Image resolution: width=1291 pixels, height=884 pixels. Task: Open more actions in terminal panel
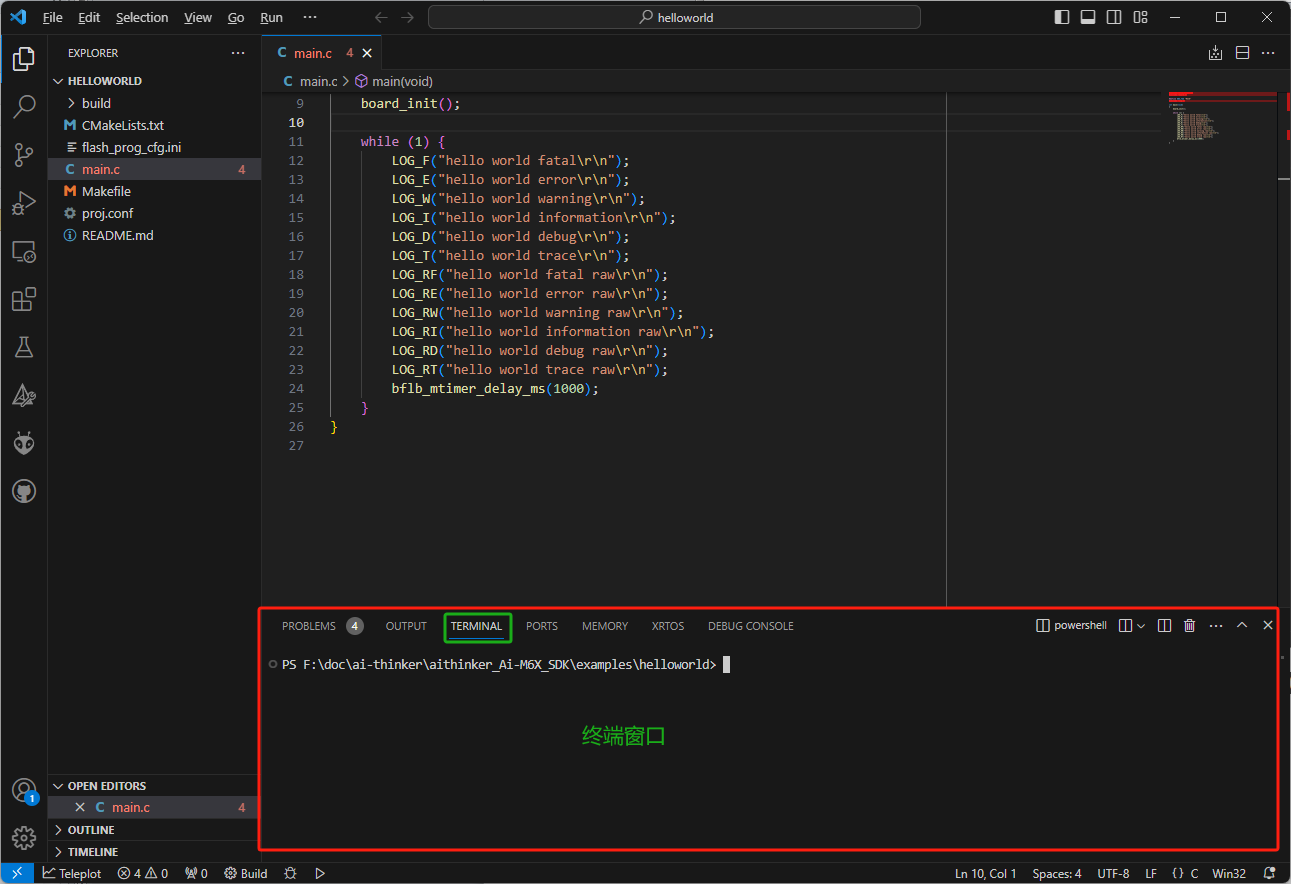click(1216, 625)
